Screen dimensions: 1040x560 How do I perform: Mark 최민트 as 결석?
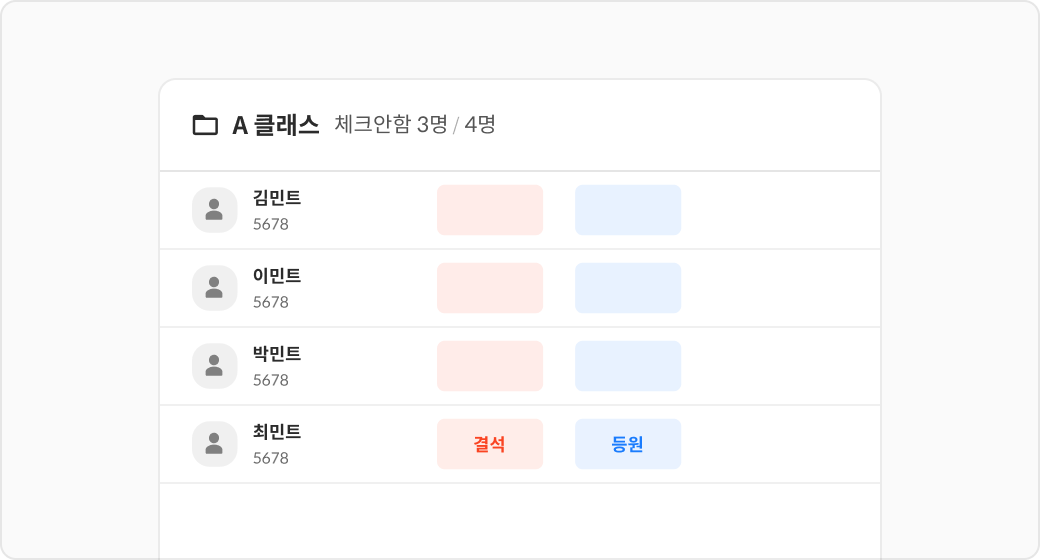[x=490, y=444]
